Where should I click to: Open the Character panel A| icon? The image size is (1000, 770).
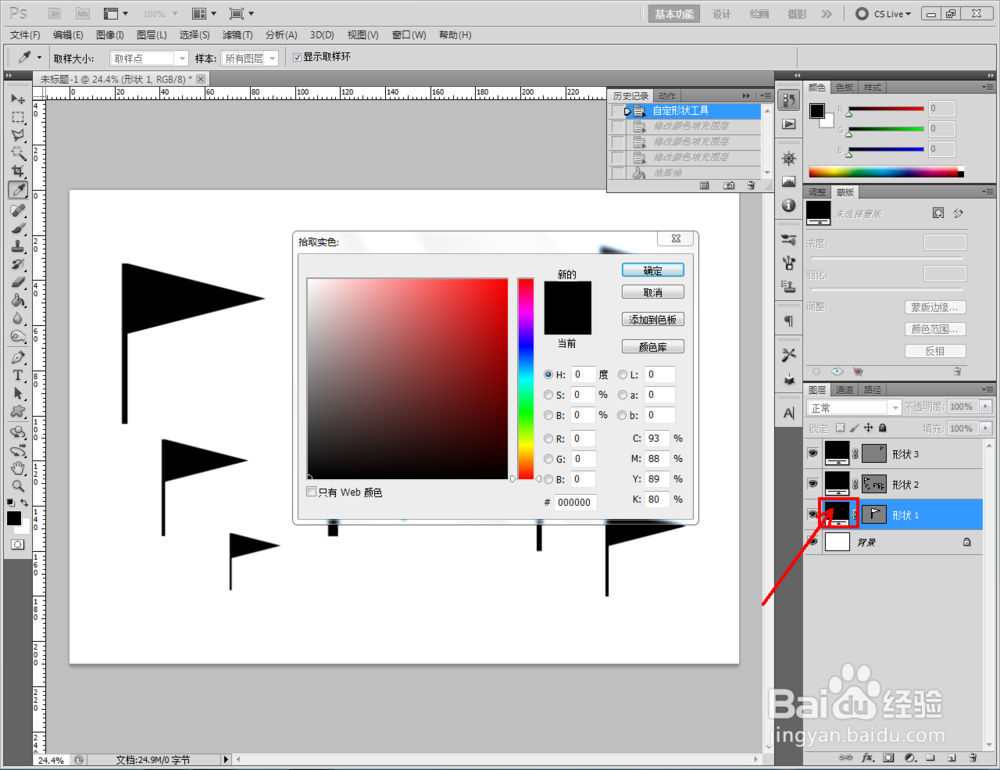[789, 413]
